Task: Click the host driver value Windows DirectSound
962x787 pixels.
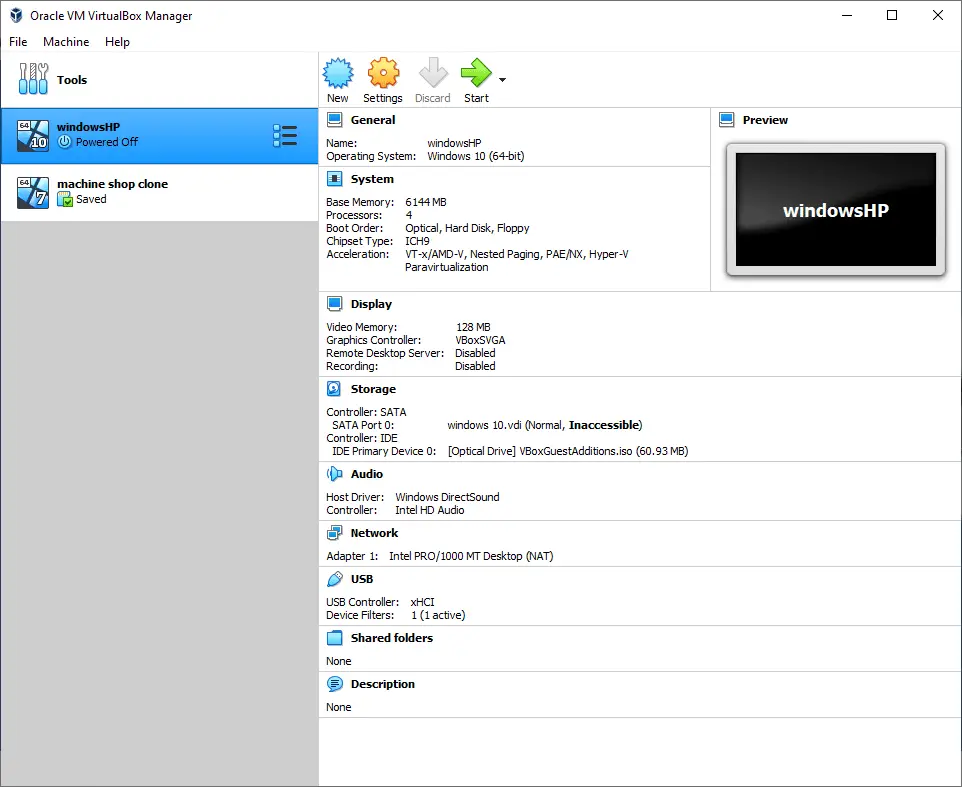Action: click(447, 497)
